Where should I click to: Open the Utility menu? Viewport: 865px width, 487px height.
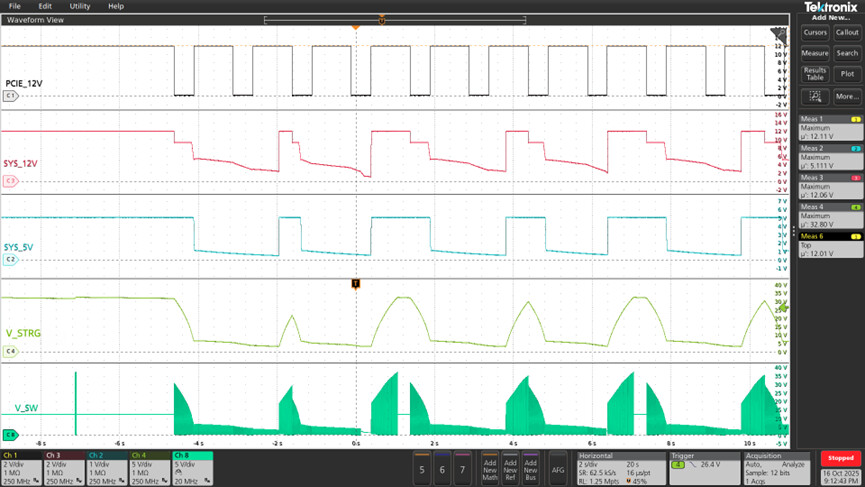[80, 6]
